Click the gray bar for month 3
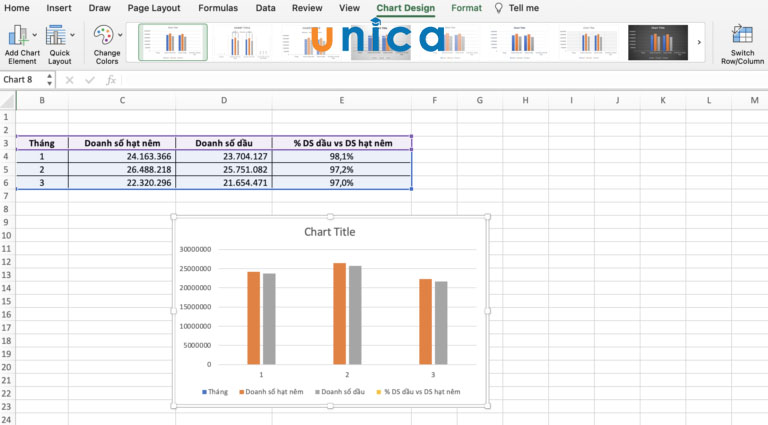 point(441,323)
